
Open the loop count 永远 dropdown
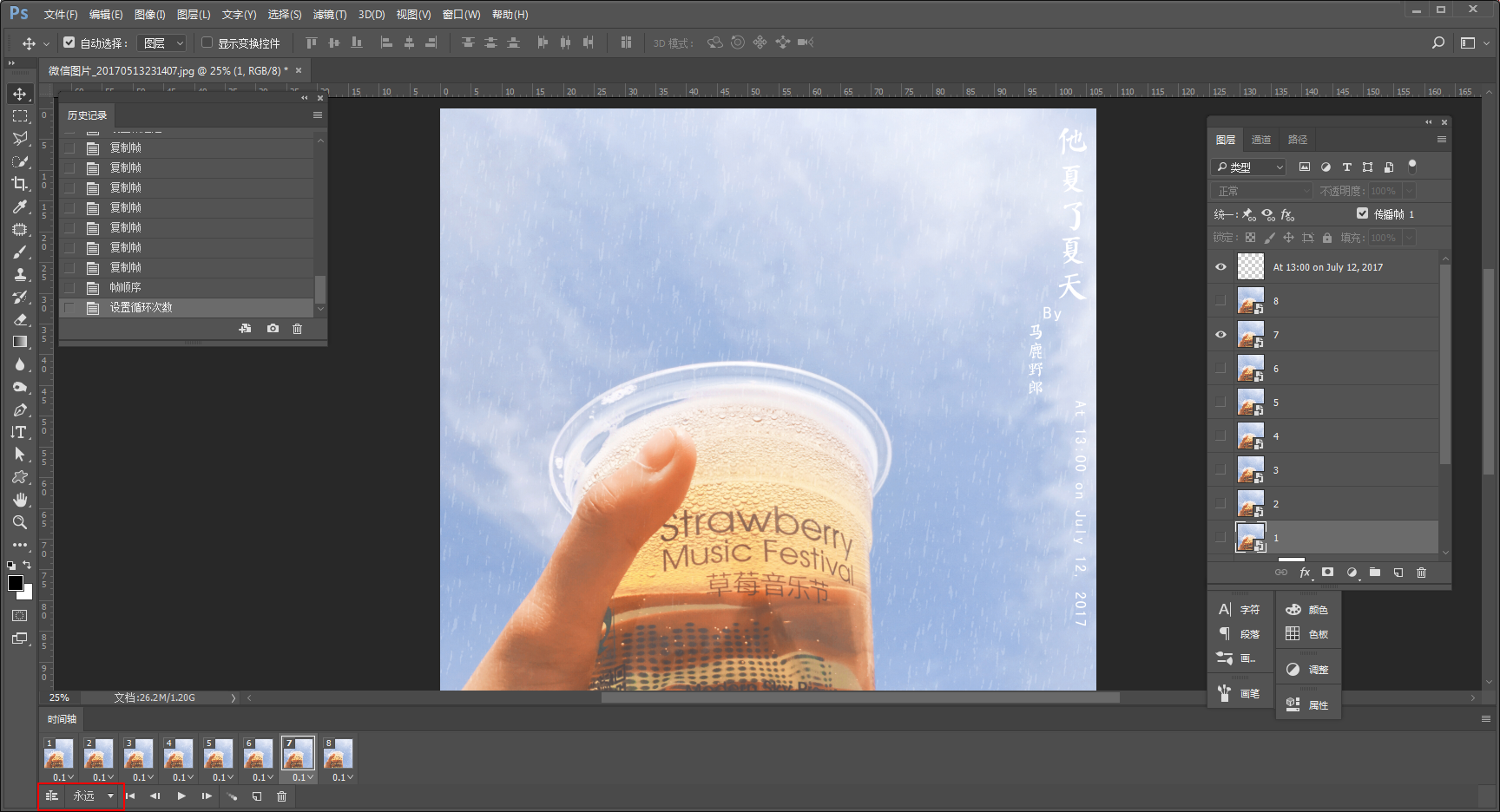[x=94, y=796]
